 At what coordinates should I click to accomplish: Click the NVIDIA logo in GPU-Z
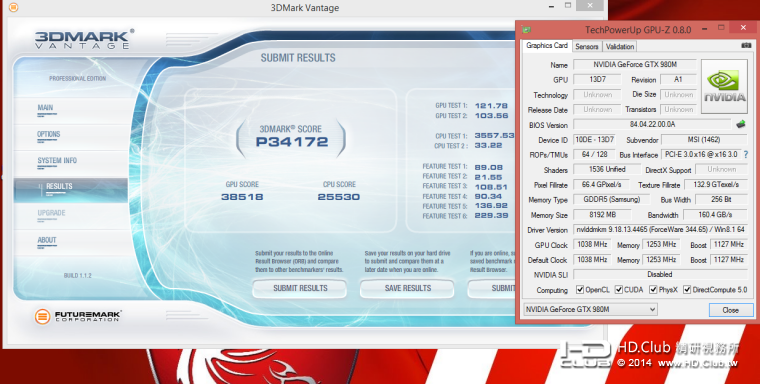click(x=724, y=86)
